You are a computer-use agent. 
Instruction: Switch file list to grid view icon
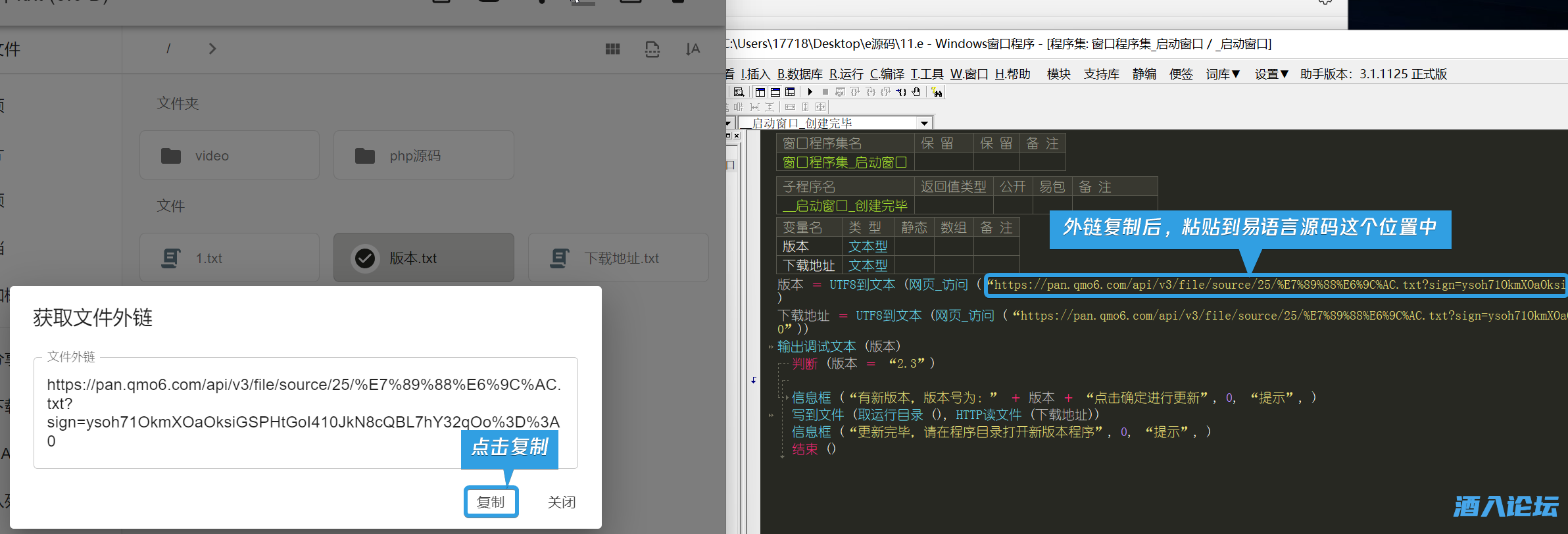point(612,49)
